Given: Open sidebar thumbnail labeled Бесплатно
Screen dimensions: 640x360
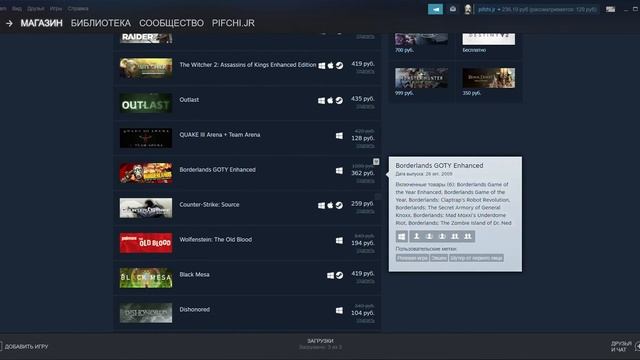Looking at the screenshot, I should (x=489, y=39).
